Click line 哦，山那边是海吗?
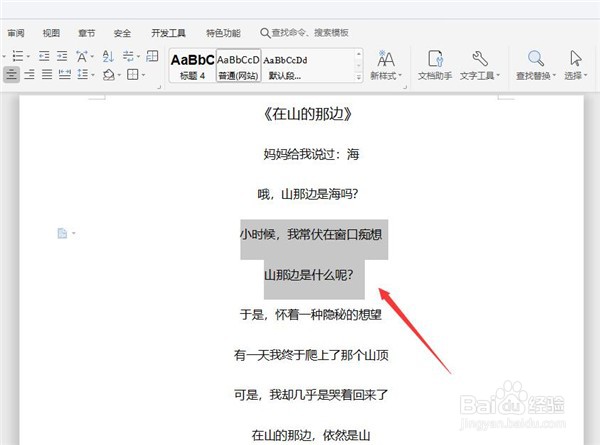 pos(308,194)
